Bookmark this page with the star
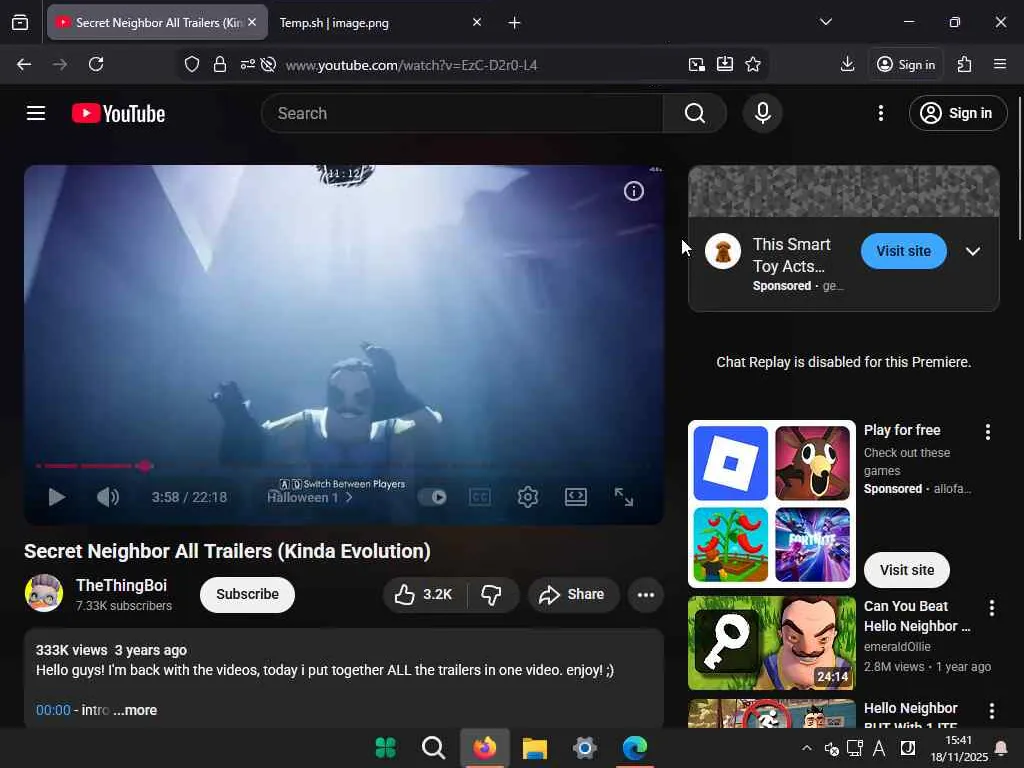This screenshot has width=1024, height=768. 753,64
